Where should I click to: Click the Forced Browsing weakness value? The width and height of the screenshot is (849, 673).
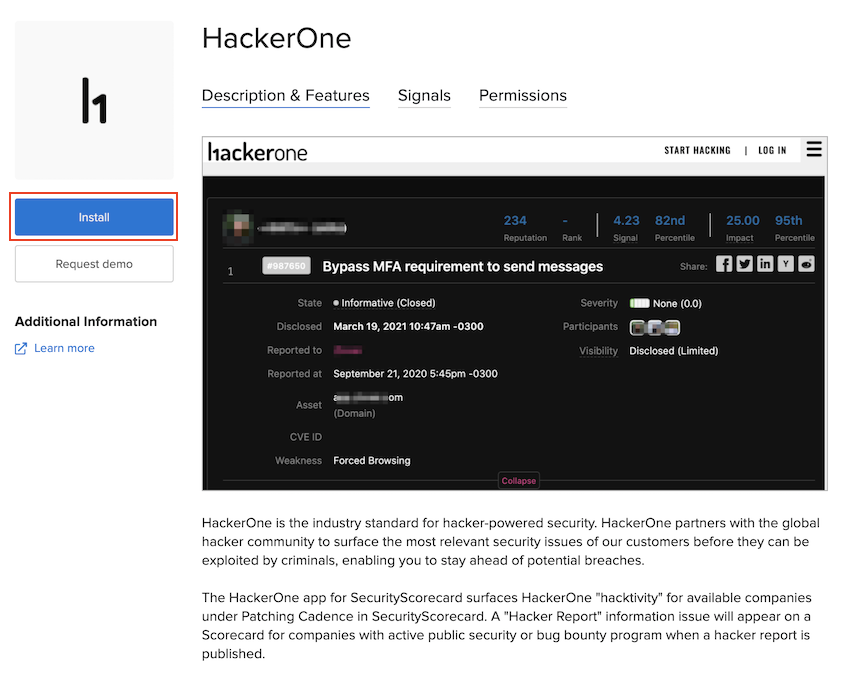371,461
